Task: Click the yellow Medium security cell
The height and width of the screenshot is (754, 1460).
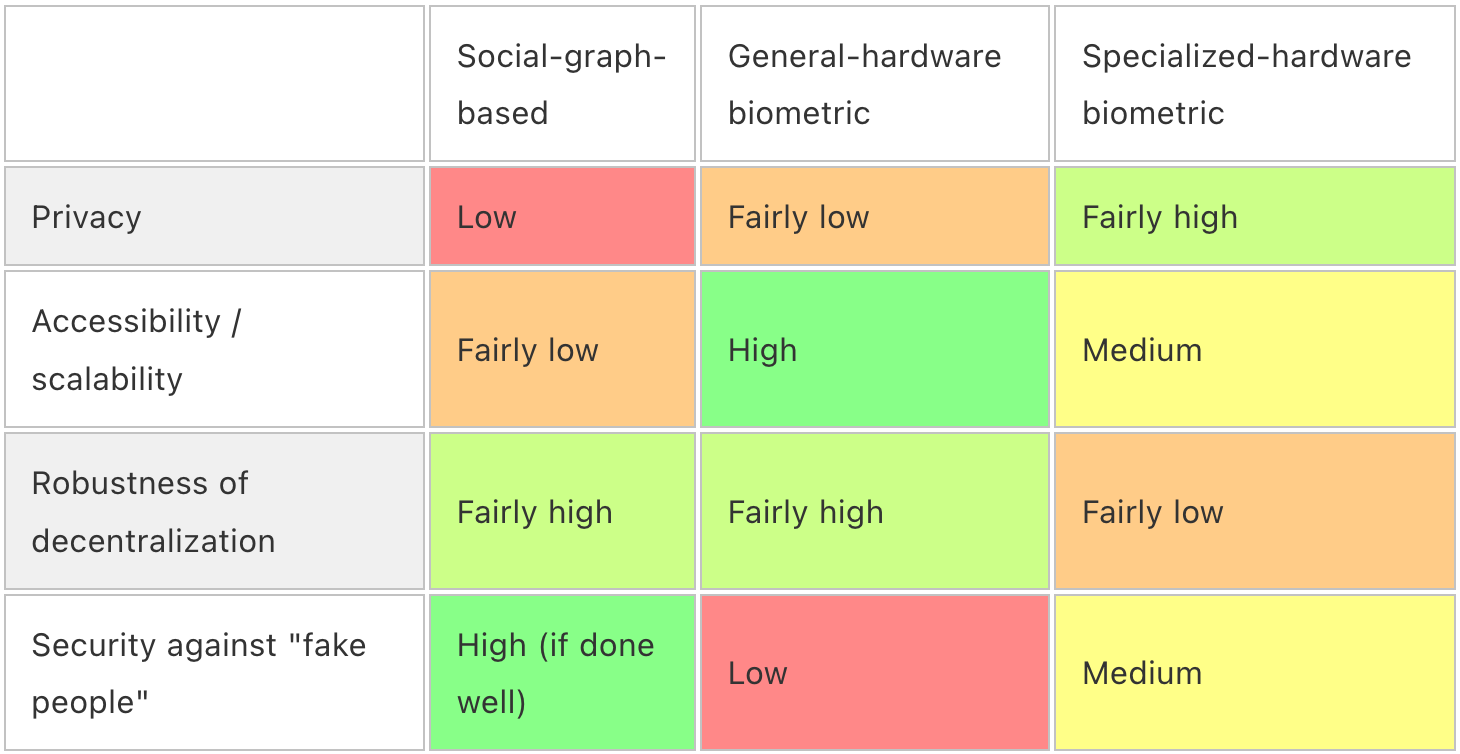Action: coord(1254,673)
